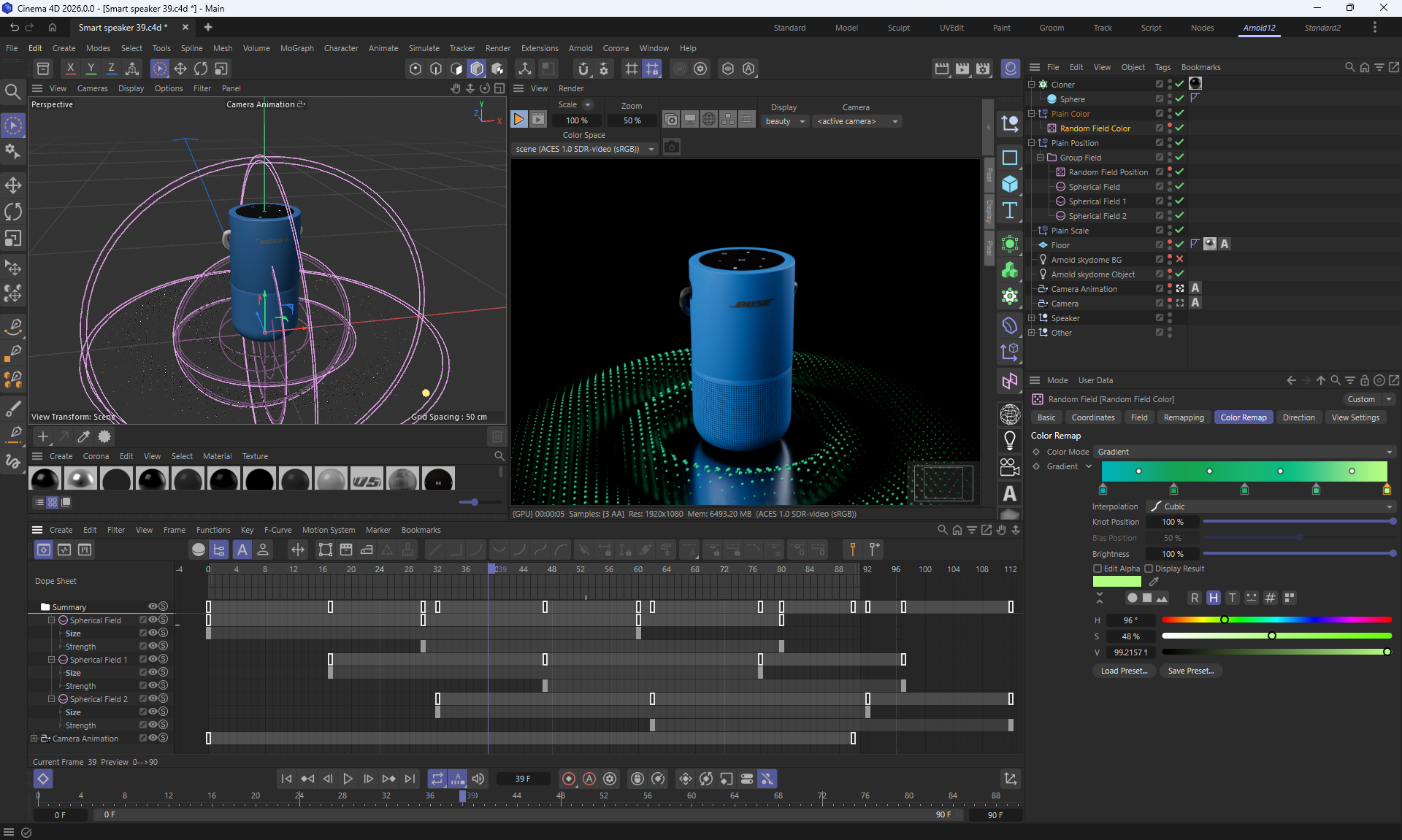The height and width of the screenshot is (840, 1402).
Task: Enable the Edit Alpha checkbox
Action: click(x=1097, y=569)
